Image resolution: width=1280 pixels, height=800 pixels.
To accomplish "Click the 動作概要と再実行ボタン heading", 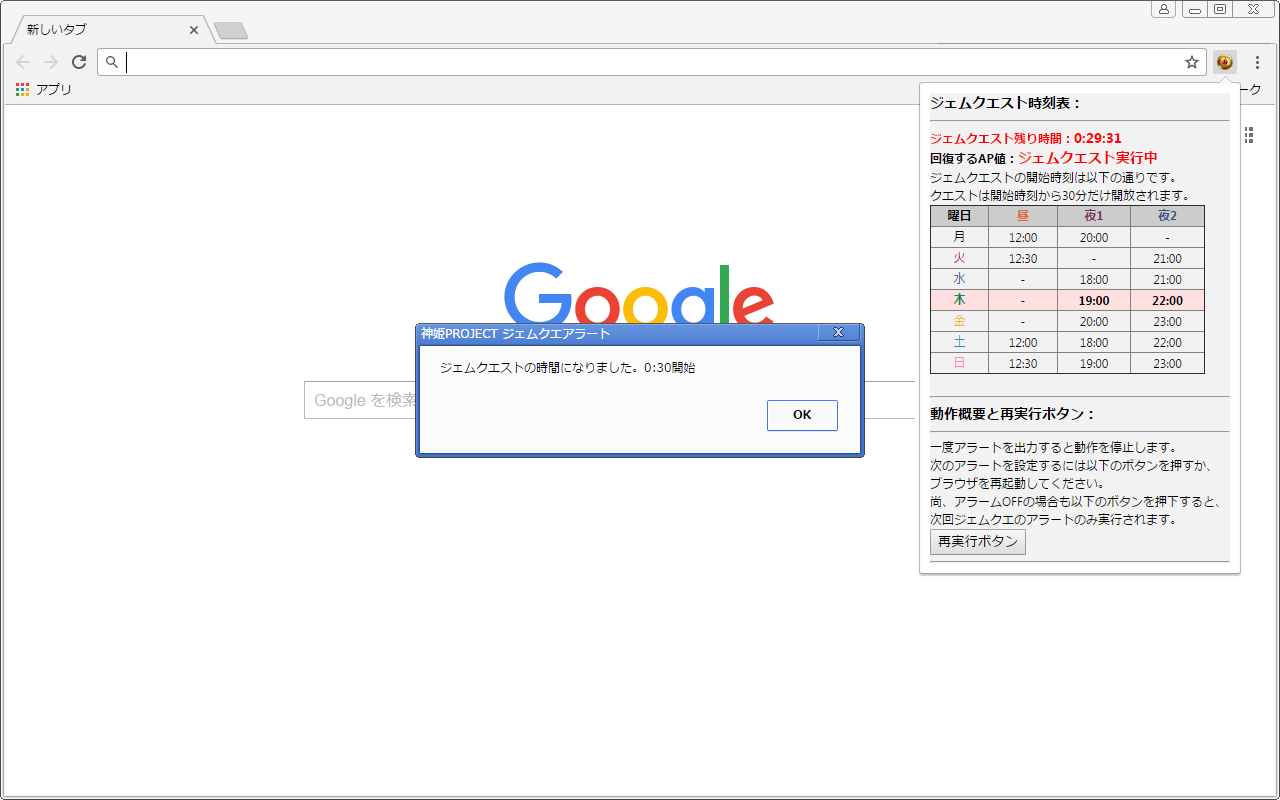I will (x=1013, y=414).
